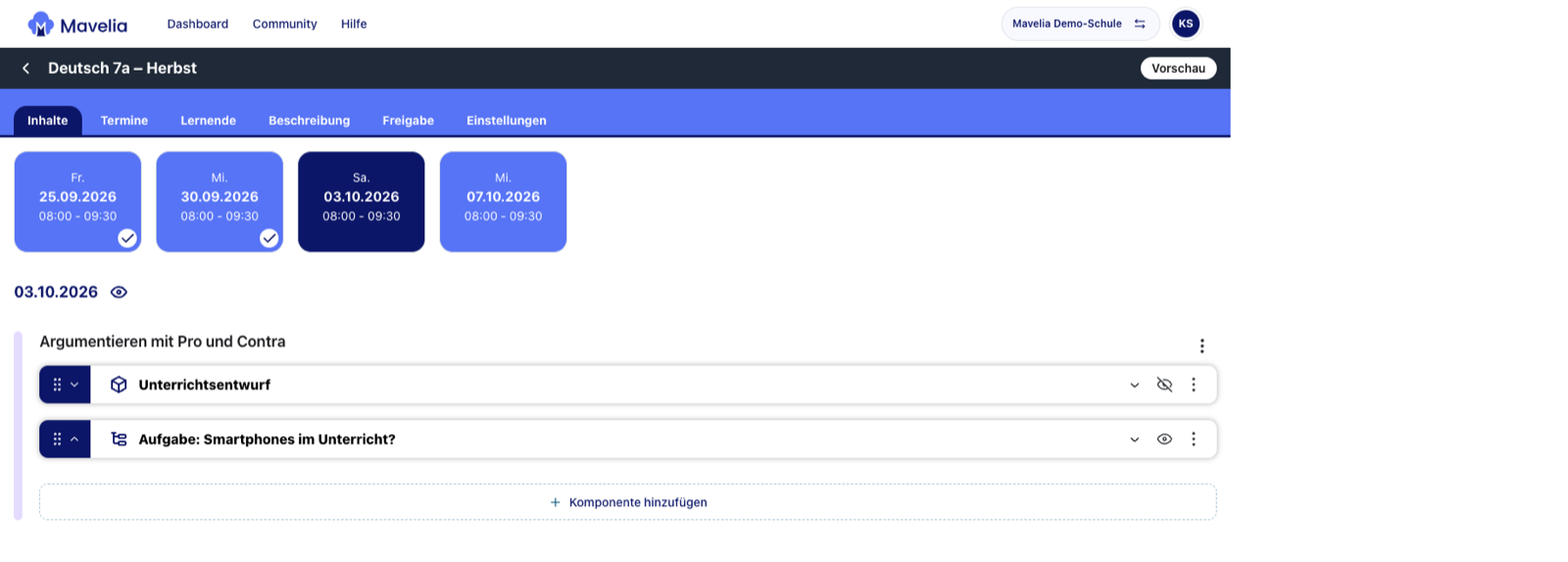Toggle visibility eye next to 03.10.2026 heading
The width and height of the screenshot is (1568, 562).
click(119, 292)
